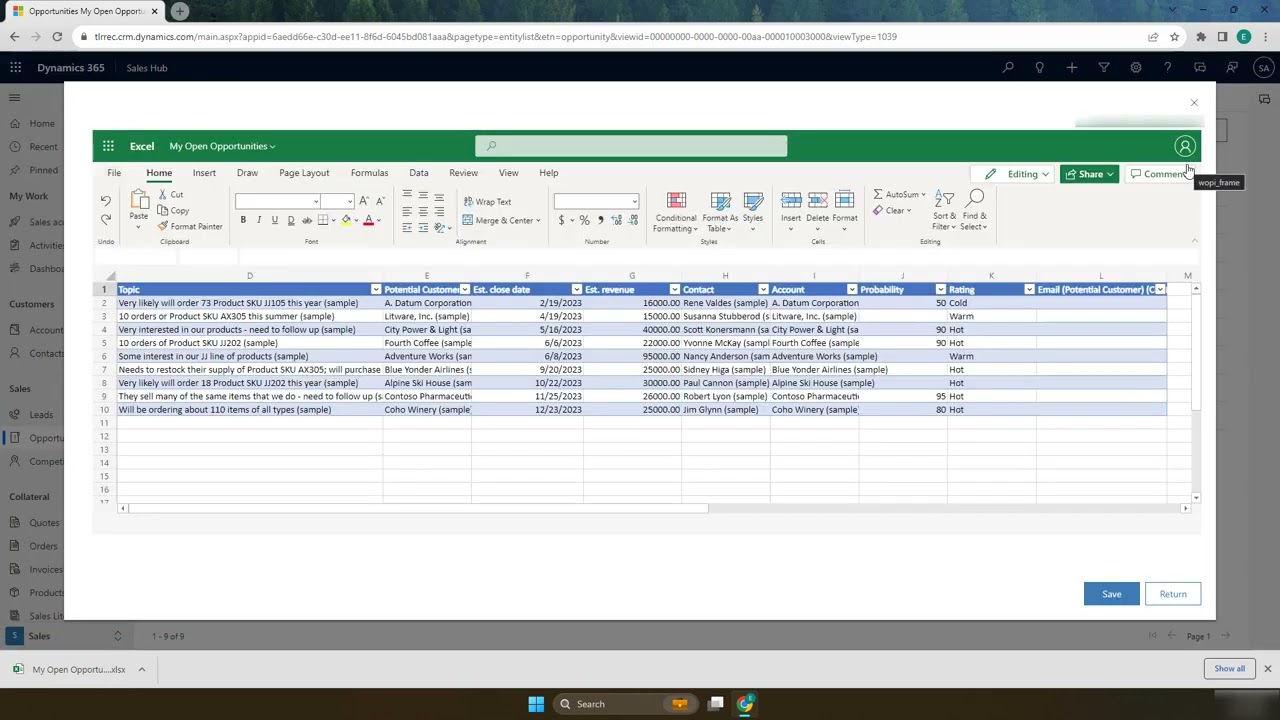
Task: Click the Redo arrow in the ribbon
Action: point(106,220)
